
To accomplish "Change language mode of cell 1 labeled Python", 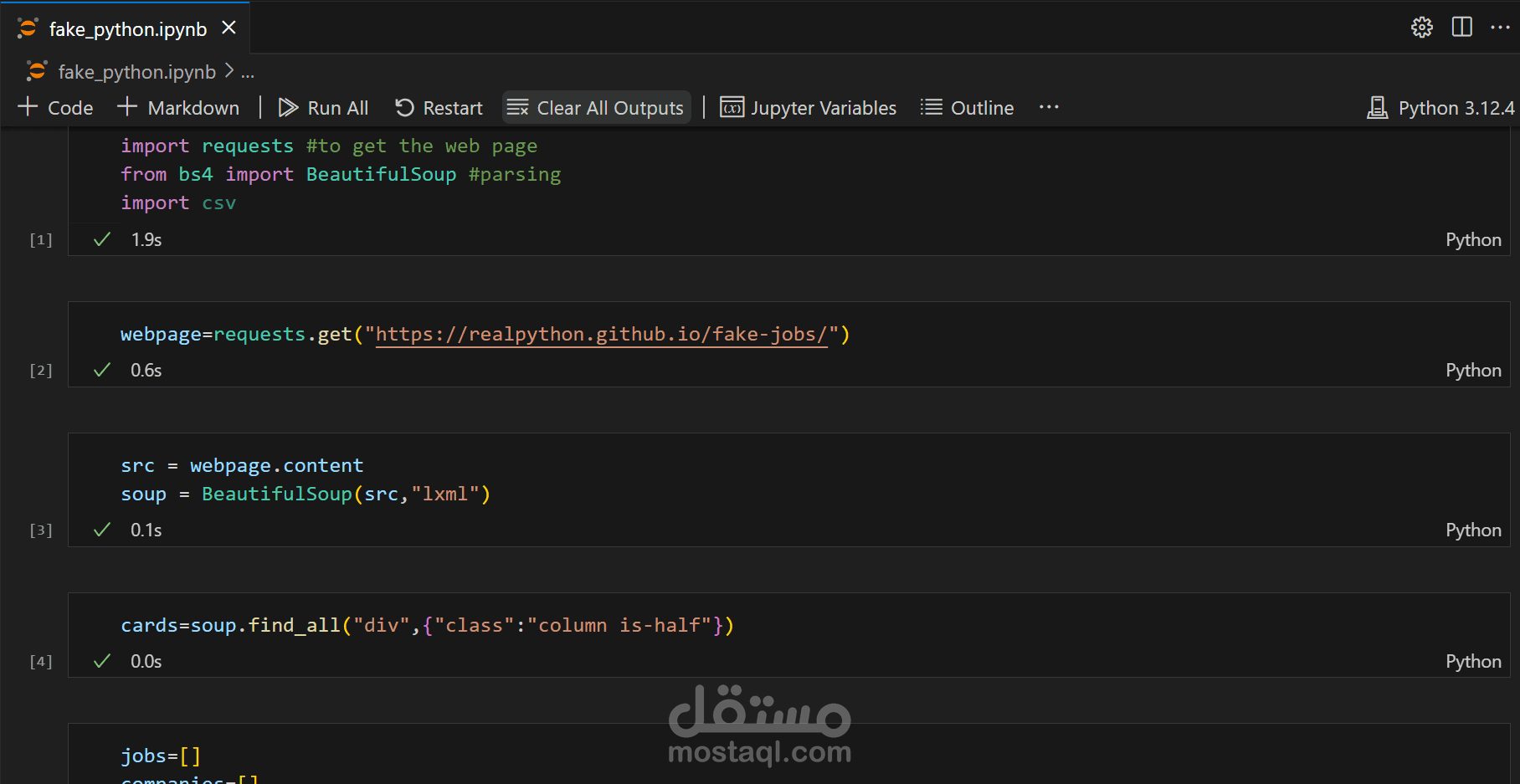I will [x=1473, y=240].
